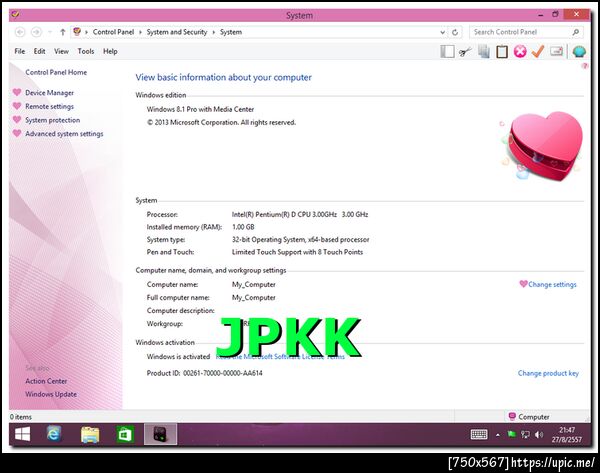Open the Tools menu
The height and width of the screenshot is (473, 600).
point(86,51)
